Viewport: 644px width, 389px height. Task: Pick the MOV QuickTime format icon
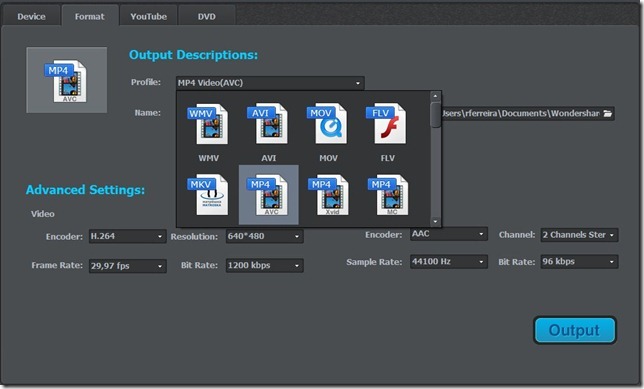(x=327, y=124)
